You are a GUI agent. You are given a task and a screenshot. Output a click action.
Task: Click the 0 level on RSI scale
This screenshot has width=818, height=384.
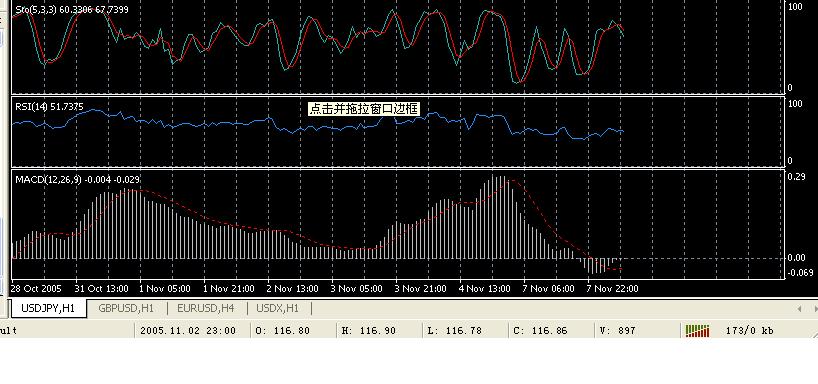pos(789,161)
